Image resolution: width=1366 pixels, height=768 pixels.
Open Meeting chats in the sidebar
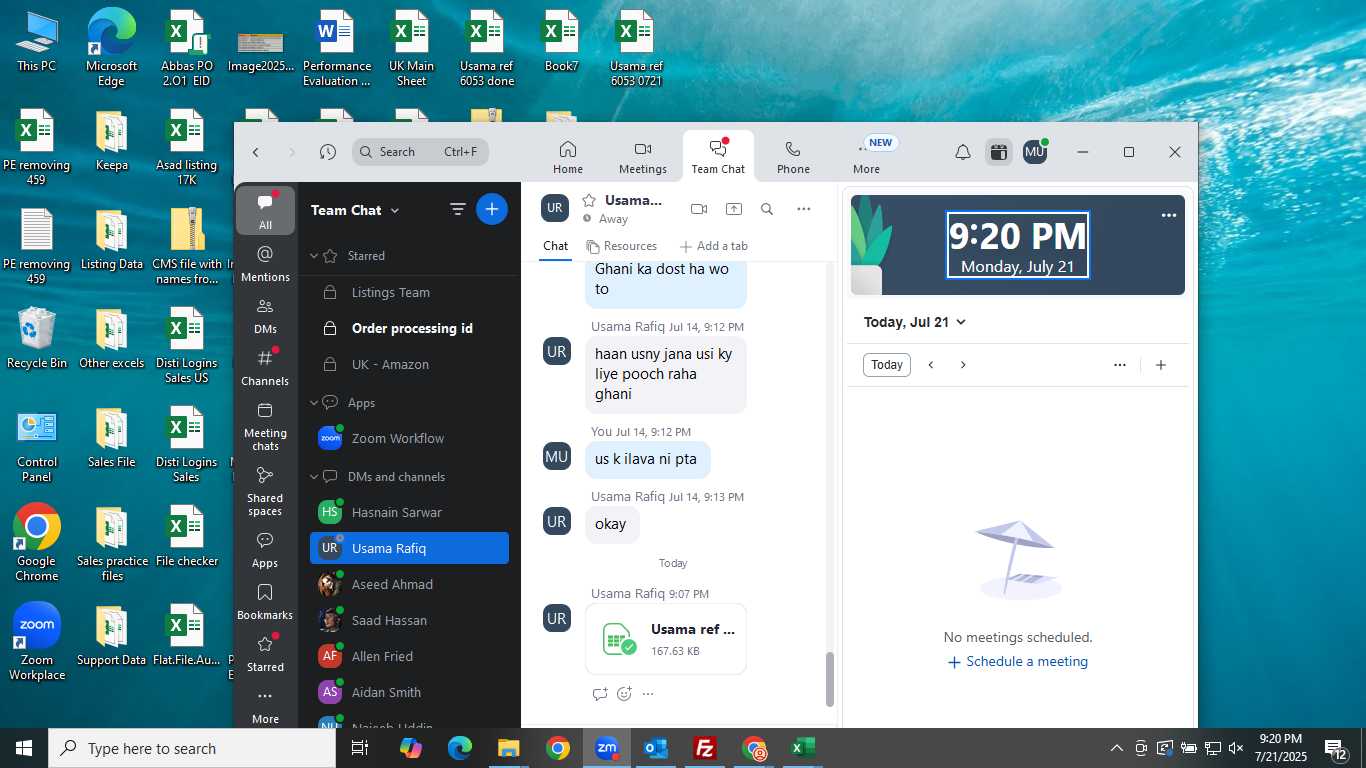[x=265, y=425]
